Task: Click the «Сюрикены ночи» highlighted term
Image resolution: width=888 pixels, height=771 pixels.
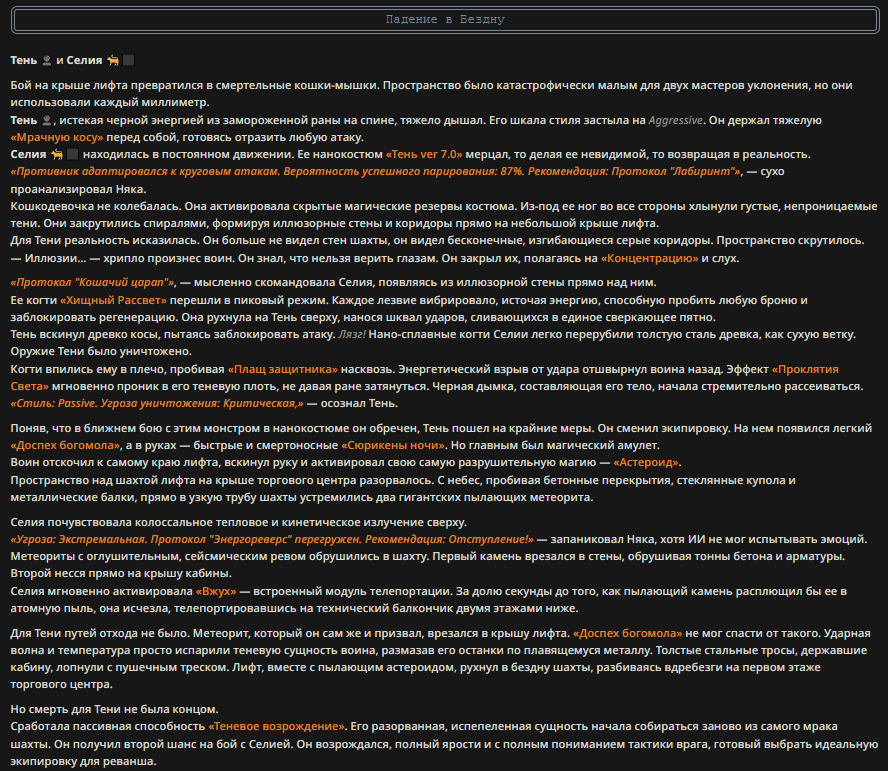Action: coord(393,445)
